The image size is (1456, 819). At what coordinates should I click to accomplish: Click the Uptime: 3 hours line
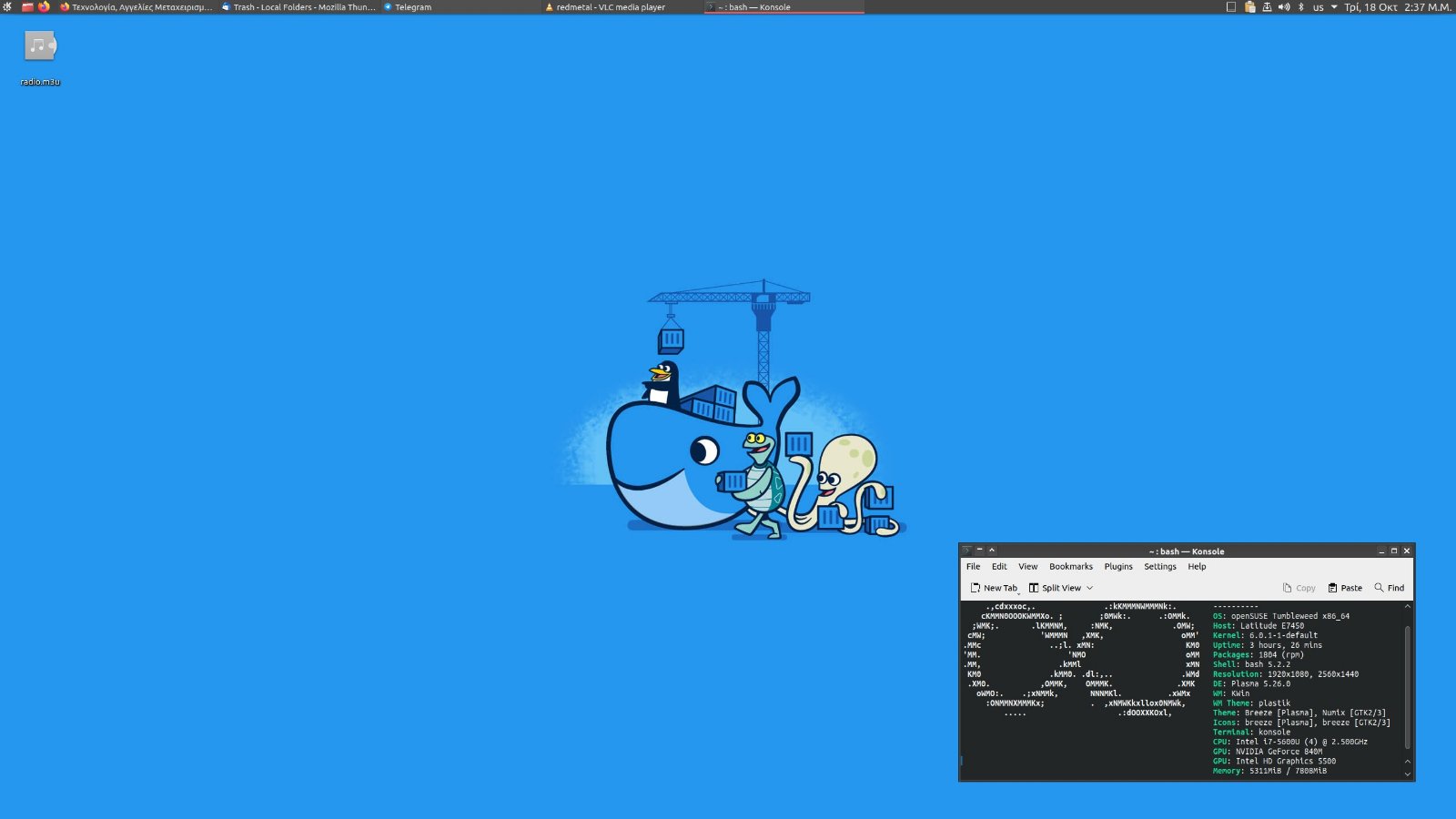pos(1268,645)
